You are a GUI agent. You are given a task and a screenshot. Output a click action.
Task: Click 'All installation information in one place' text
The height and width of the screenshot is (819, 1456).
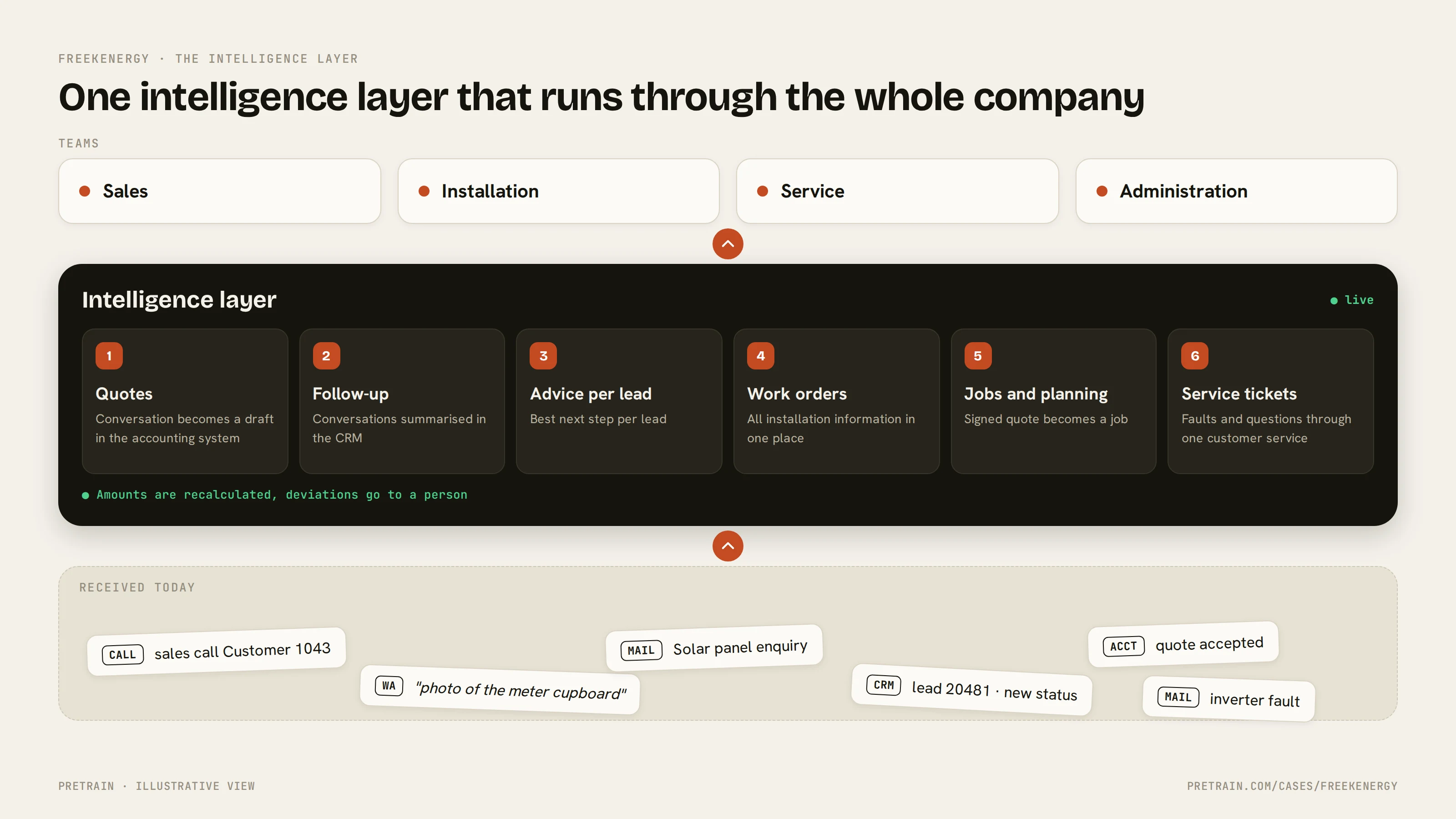[x=831, y=429]
